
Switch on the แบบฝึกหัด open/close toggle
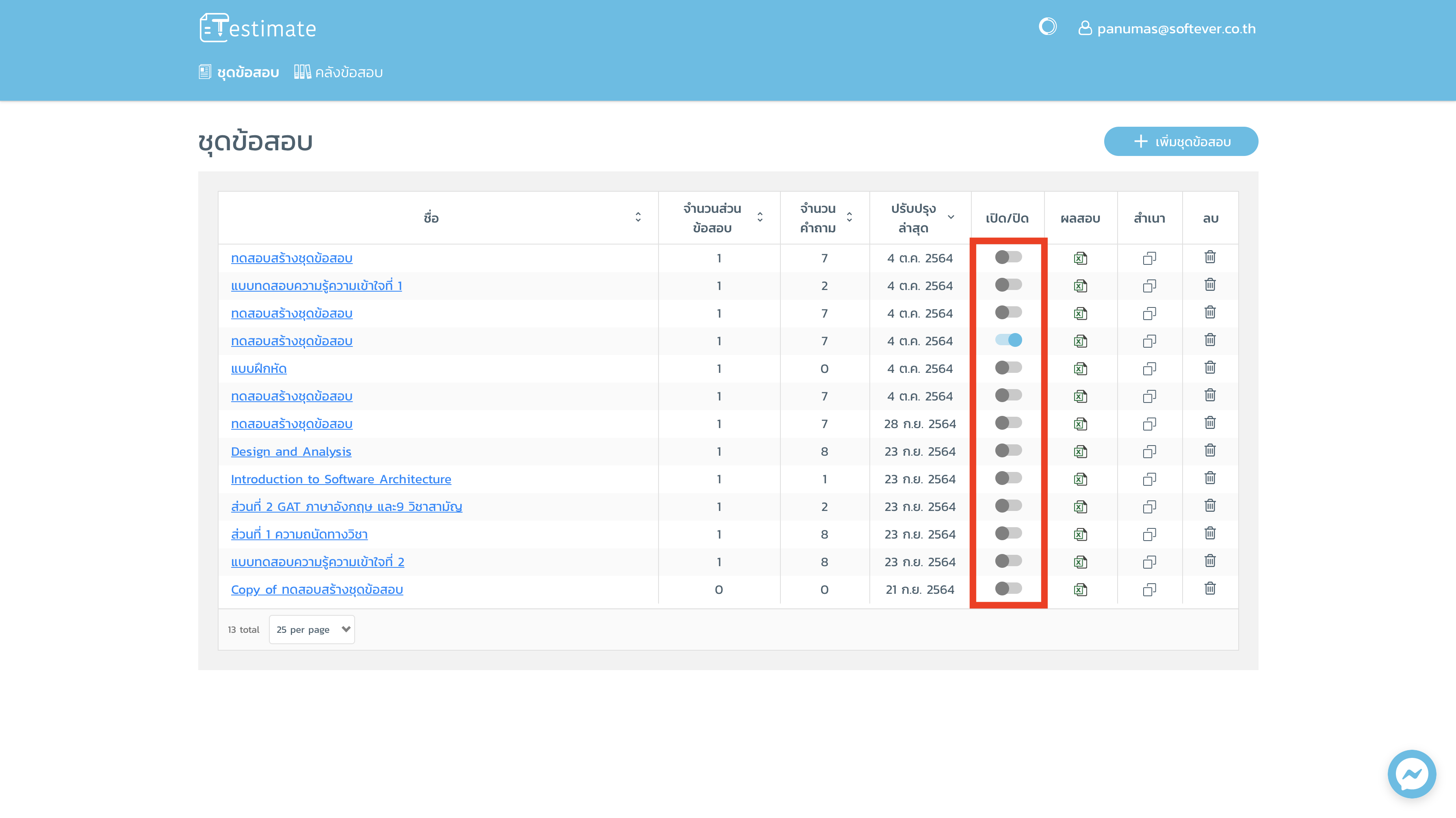[1008, 368]
